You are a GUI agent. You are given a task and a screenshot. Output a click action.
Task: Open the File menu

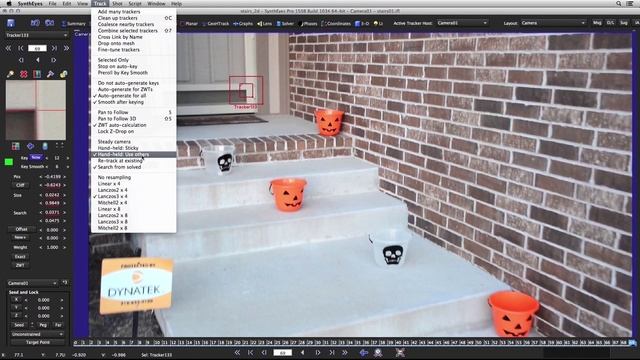53,4
